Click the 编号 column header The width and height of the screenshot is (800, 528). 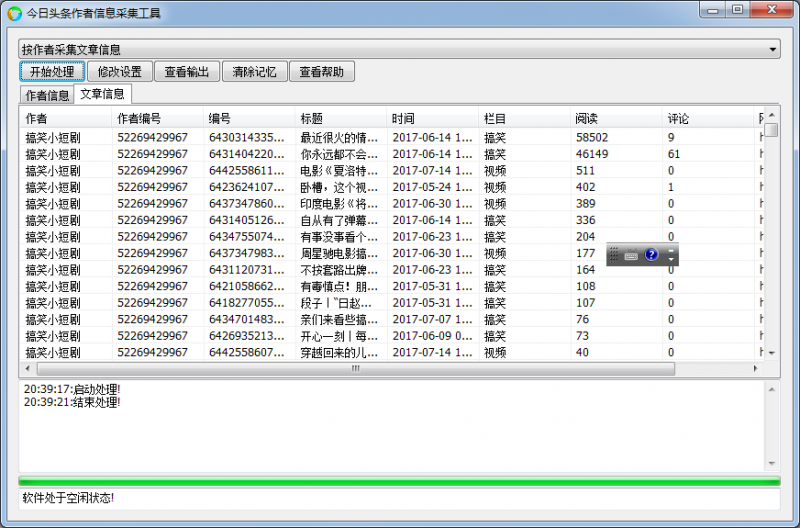point(249,118)
